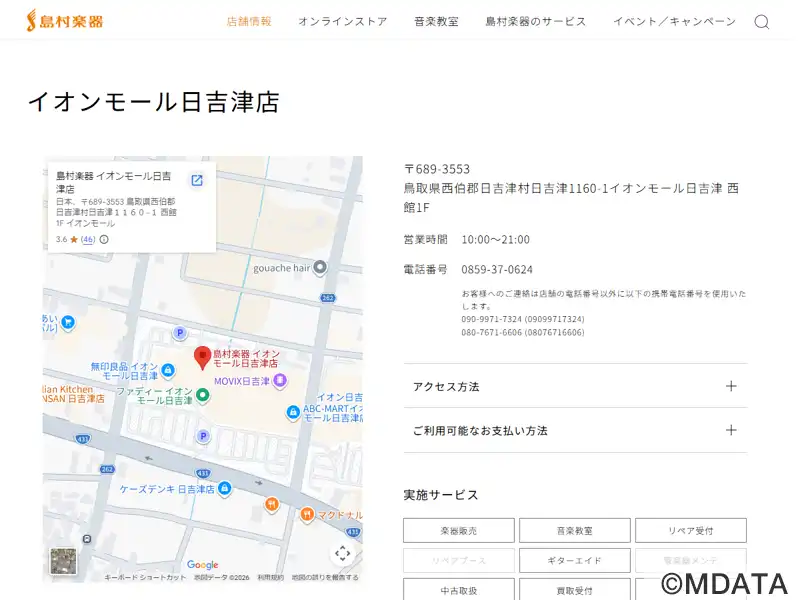This screenshot has height=600, width=800.
Task: Click the shopping cart marker at the map's left edge
Action: (x=68, y=322)
